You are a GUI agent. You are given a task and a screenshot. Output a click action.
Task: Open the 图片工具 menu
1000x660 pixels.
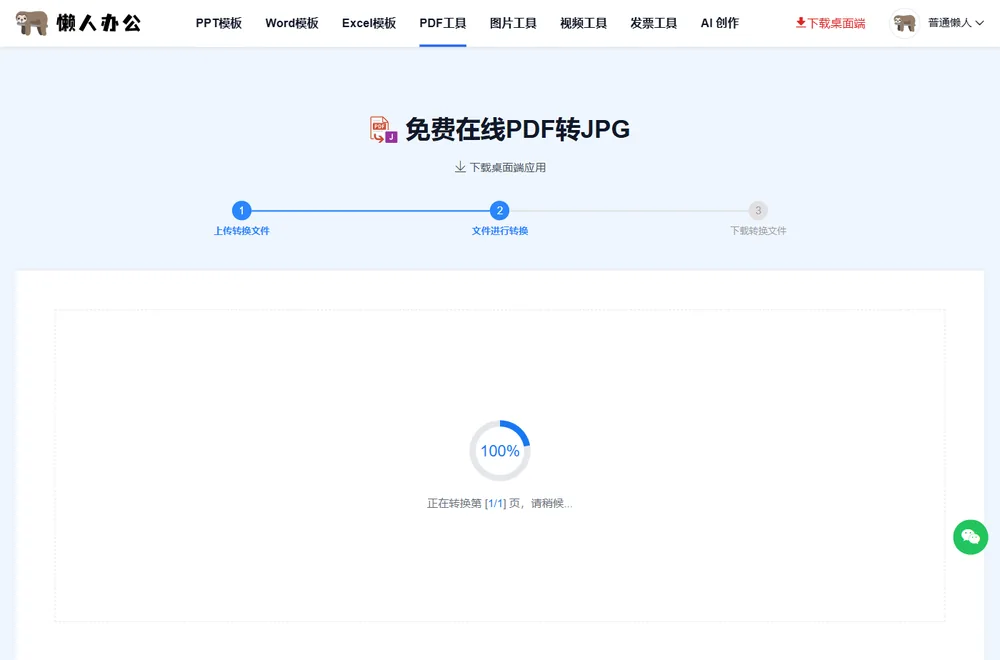point(513,23)
